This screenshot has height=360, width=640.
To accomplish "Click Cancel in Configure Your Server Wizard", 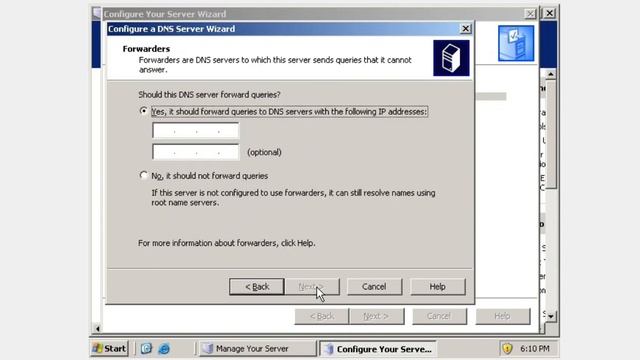I will (439, 316).
